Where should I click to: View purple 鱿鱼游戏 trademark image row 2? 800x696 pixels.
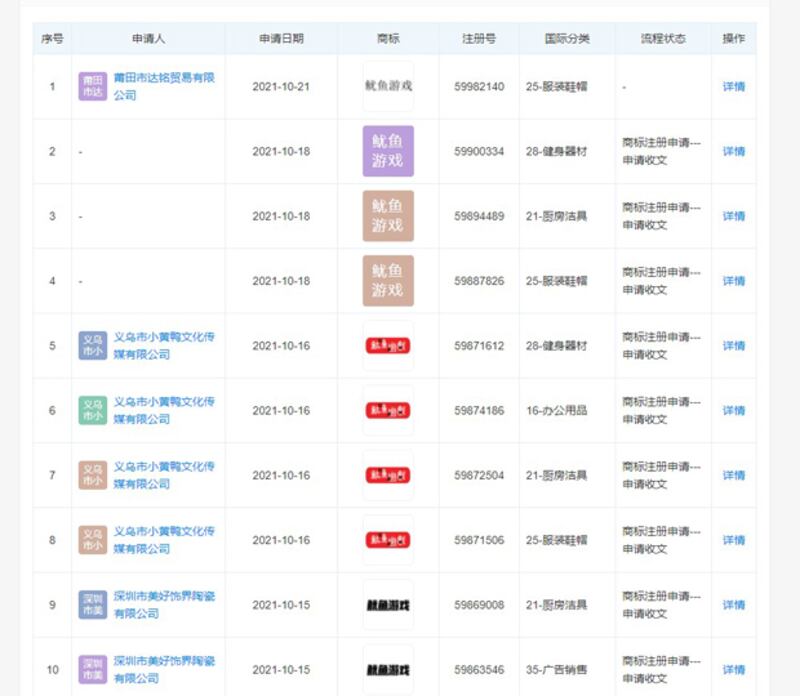coord(388,151)
